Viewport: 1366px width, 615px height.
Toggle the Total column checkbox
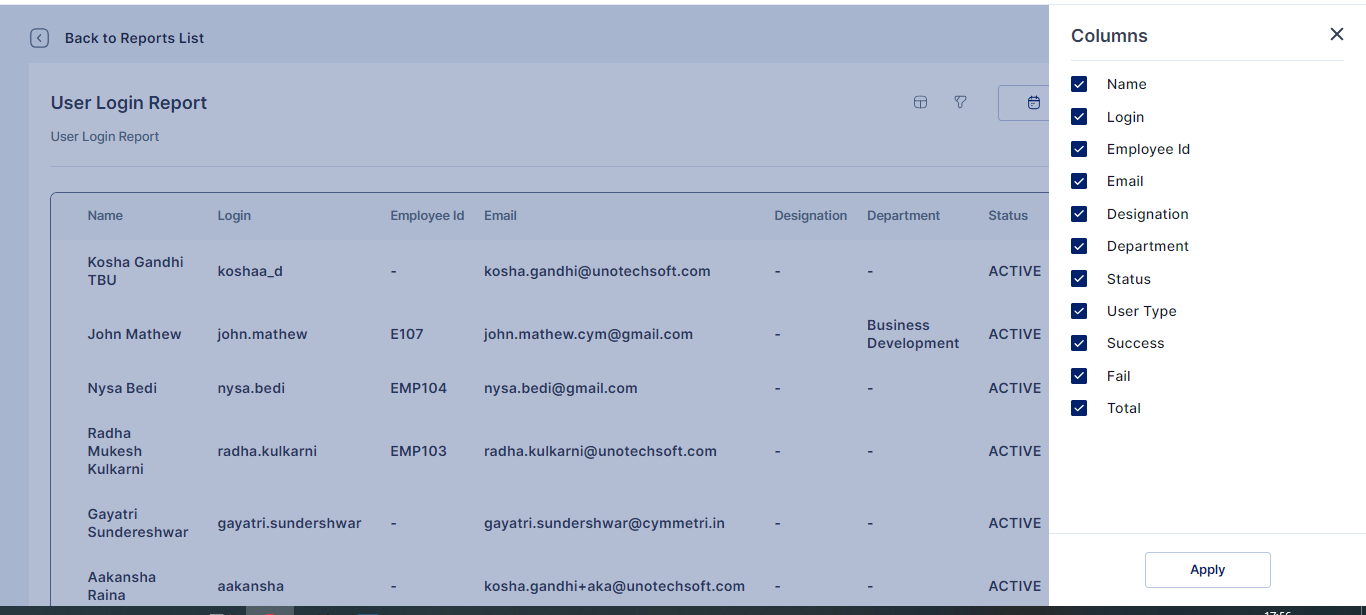[1079, 408]
